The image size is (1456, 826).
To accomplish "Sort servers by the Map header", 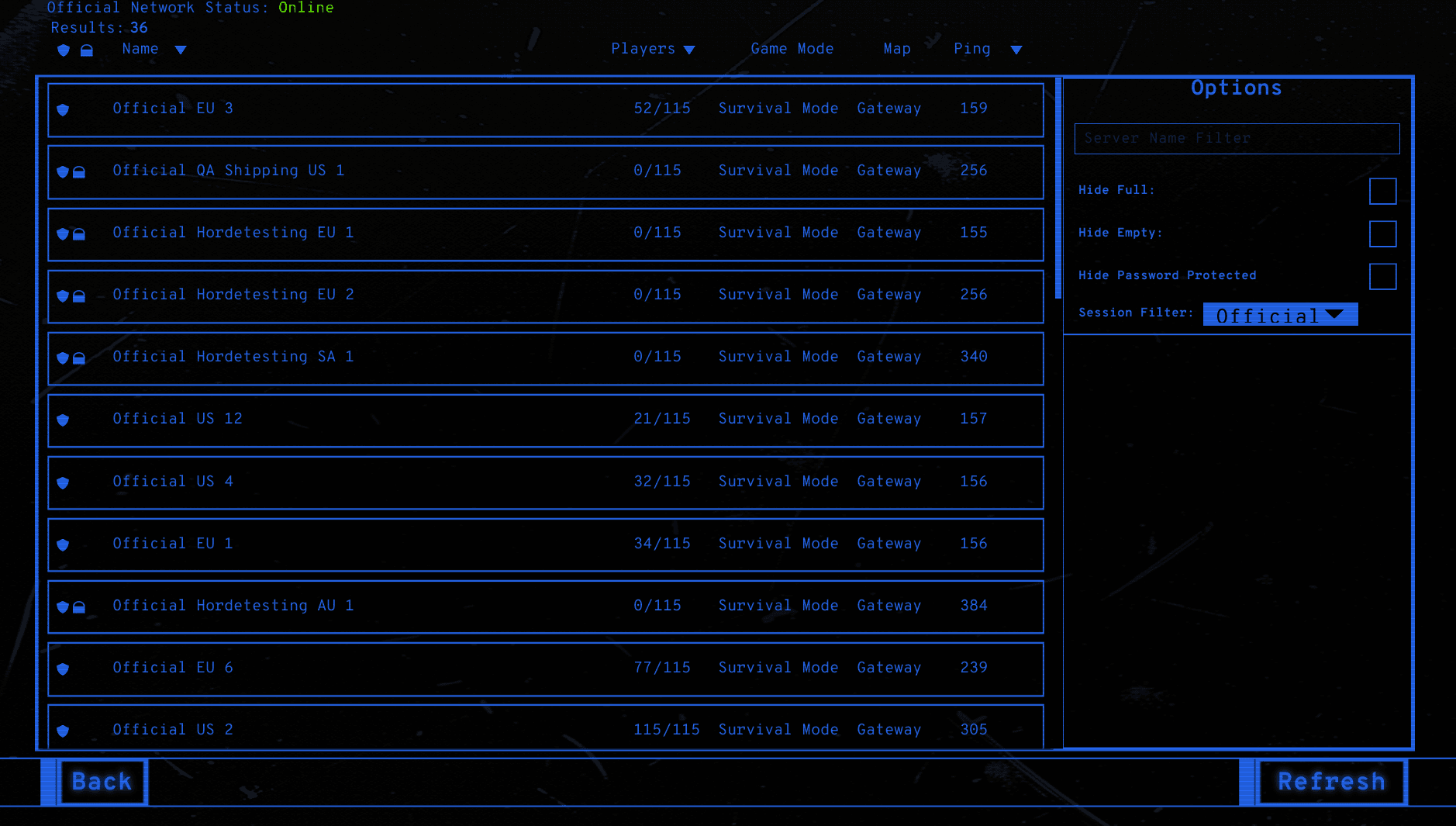I will click(x=896, y=49).
